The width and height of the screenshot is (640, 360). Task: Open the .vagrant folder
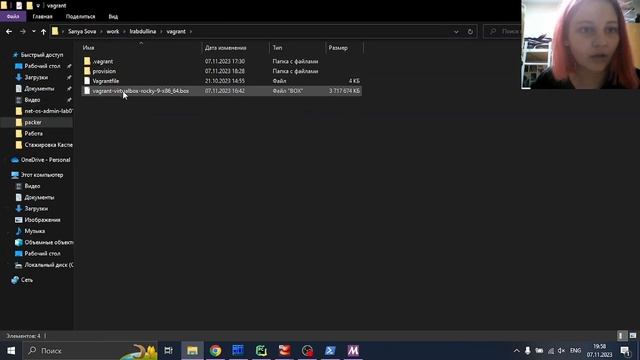pyautogui.click(x=102, y=61)
